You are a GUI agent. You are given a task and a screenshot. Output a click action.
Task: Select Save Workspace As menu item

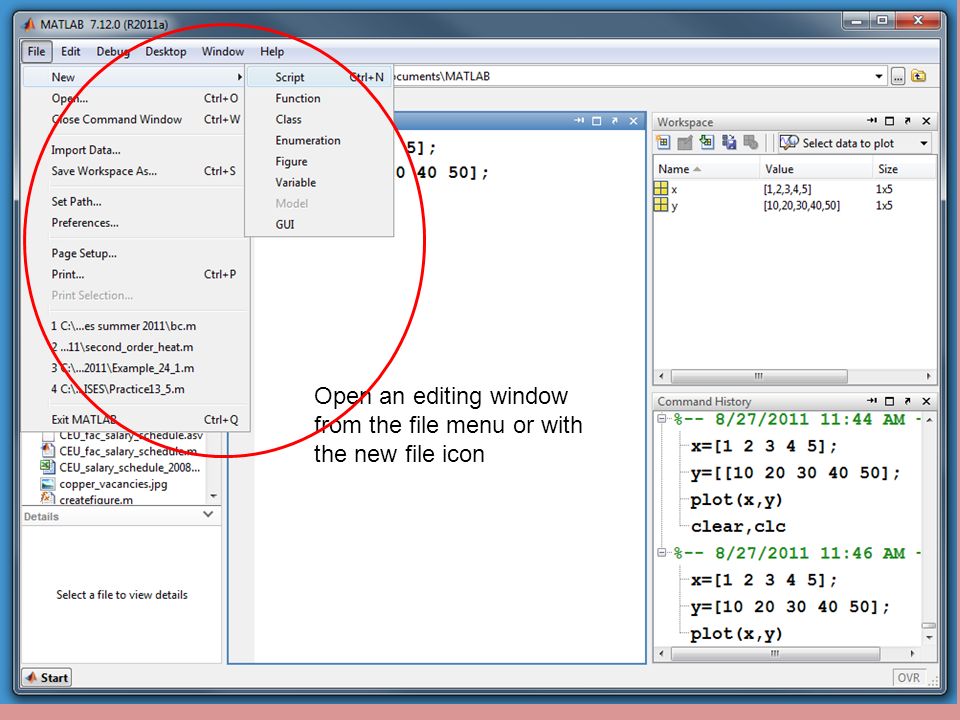point(134,171)
